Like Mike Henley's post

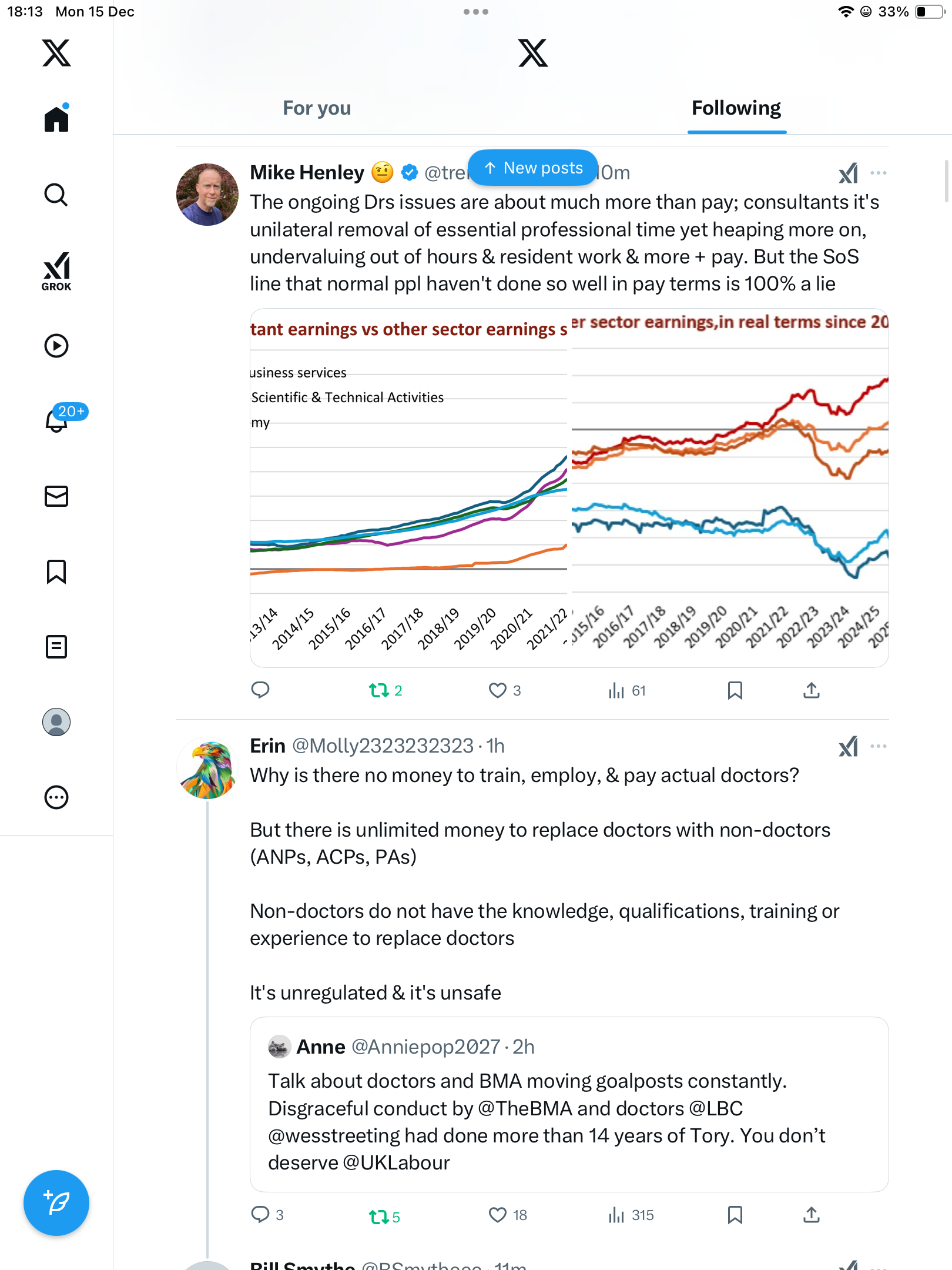pos(498,690)
